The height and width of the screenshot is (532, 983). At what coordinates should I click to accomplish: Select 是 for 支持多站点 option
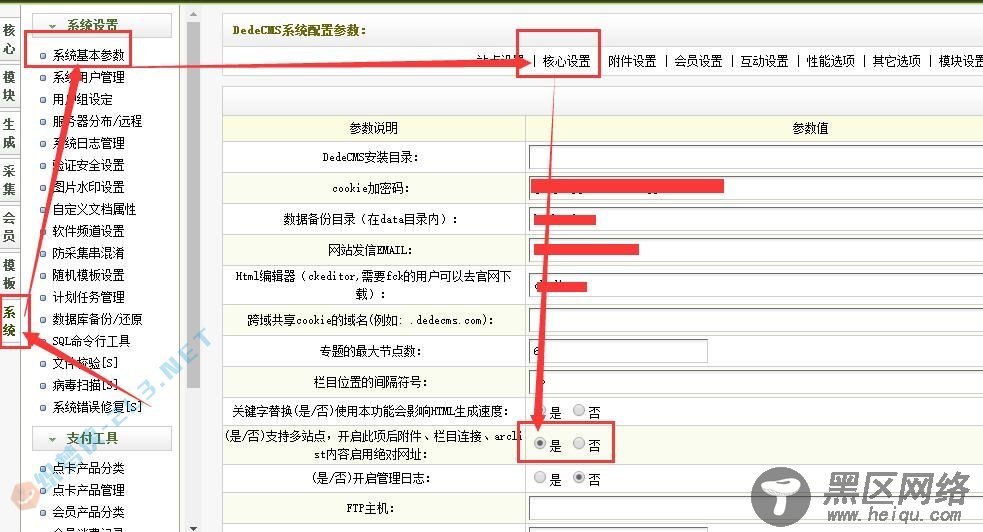[540, 443]
